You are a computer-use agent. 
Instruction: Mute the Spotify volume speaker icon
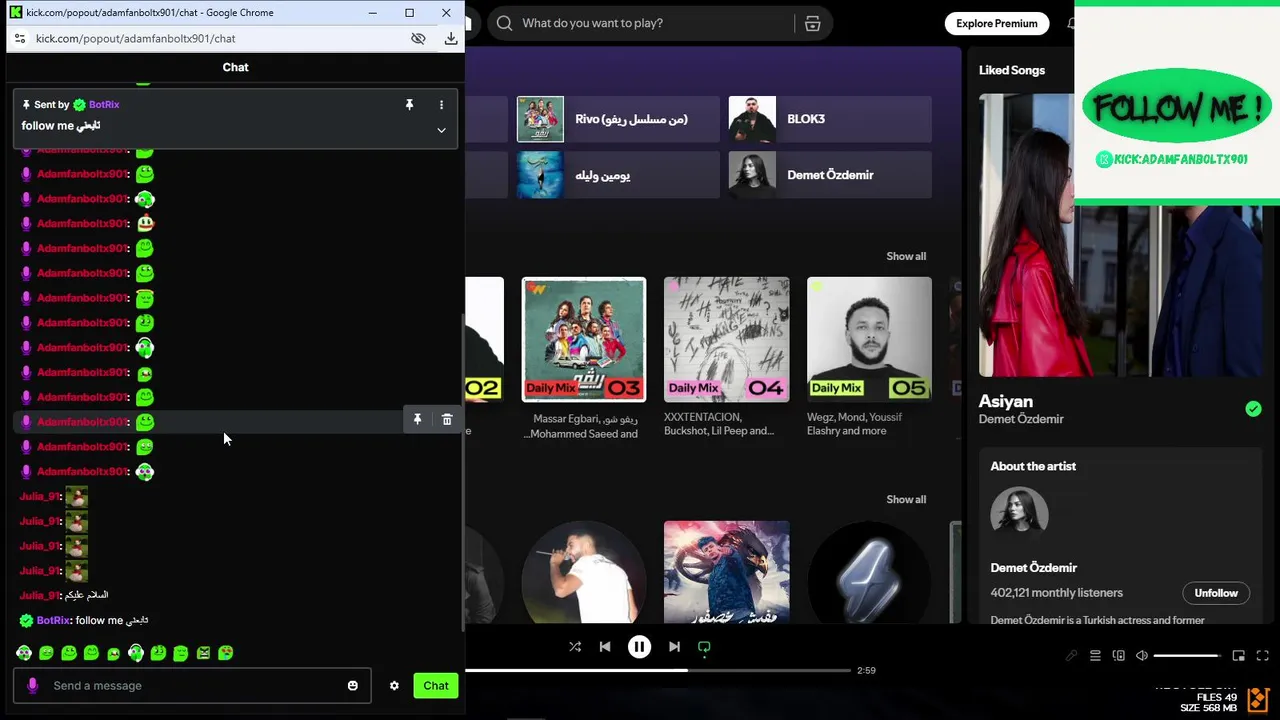(1141, 656)
